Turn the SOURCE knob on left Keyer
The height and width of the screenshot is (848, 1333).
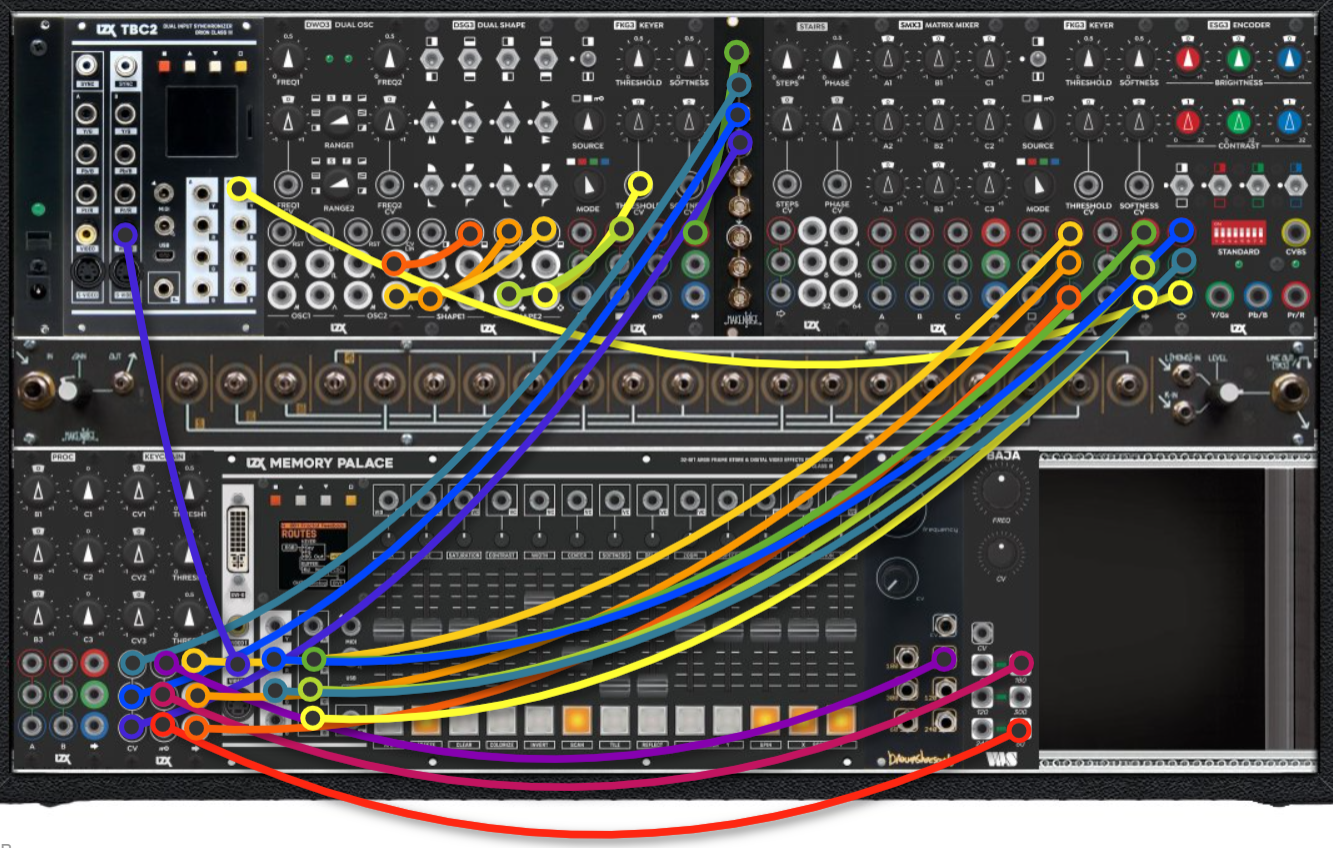(589, 122)
